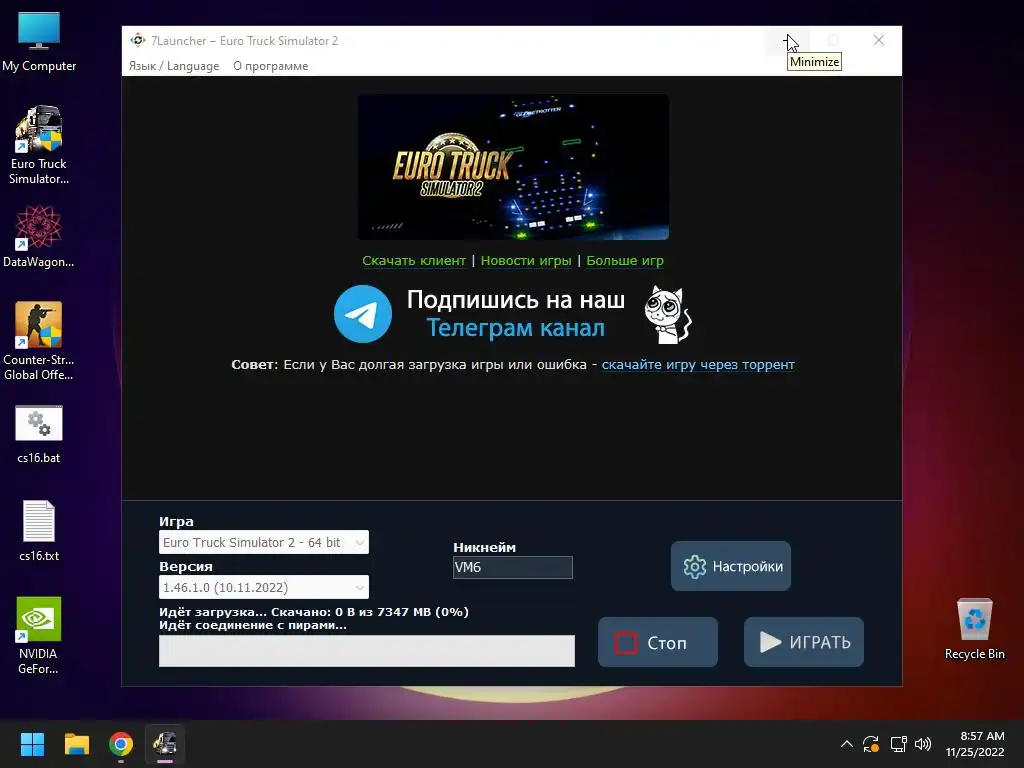Open the taskbar clock and date
This screenshot has height=768, width=1024.
[x=975, y=744]
